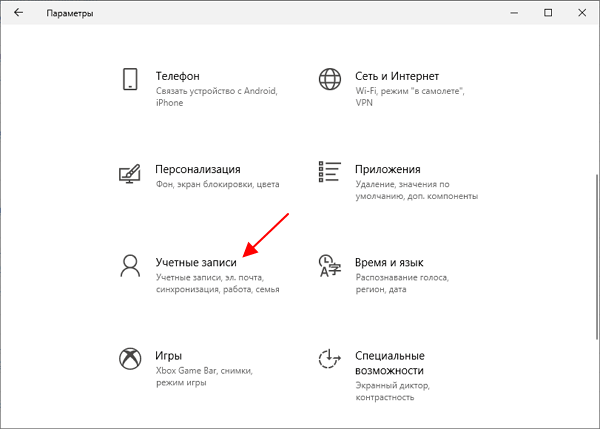Click the Персонализация monitor-and-brush icon
Viewport: 600px width, 429px height.
(130, 174)
